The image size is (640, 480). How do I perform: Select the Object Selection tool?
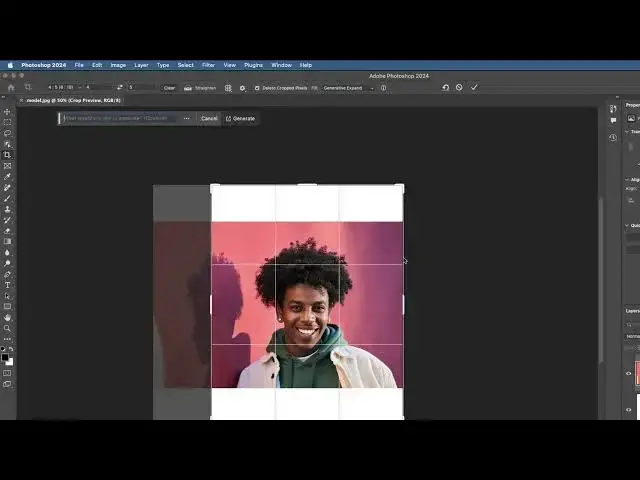(7, 144)
